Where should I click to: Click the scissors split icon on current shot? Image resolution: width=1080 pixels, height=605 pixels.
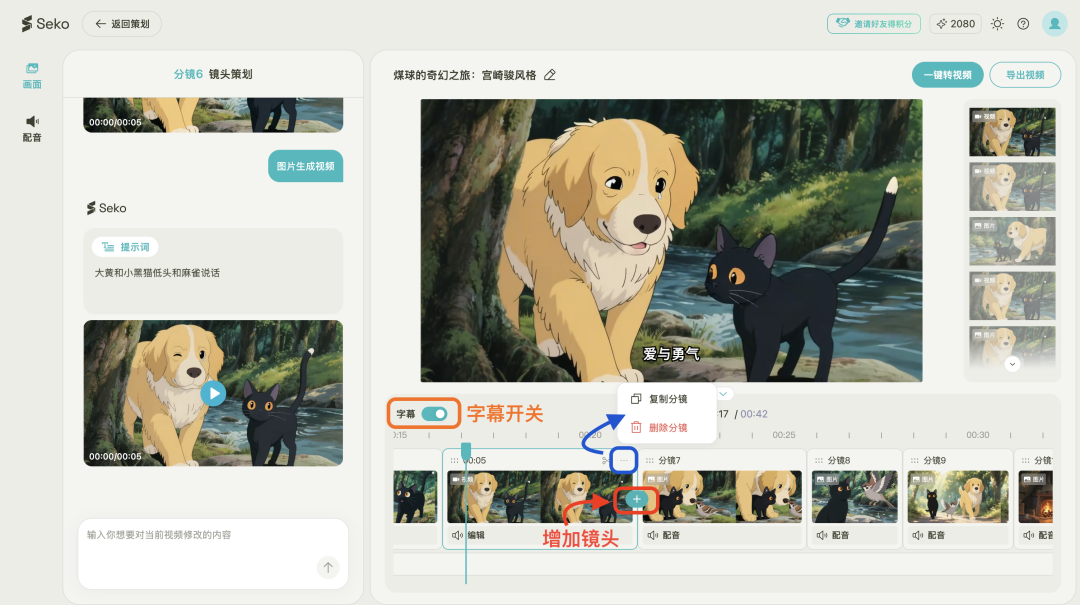(x=605, y=460)
